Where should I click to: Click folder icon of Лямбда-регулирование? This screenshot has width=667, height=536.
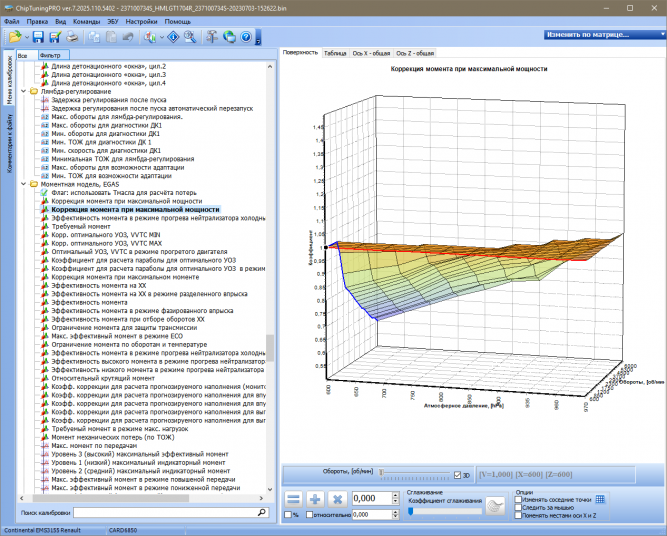point(34,91)
